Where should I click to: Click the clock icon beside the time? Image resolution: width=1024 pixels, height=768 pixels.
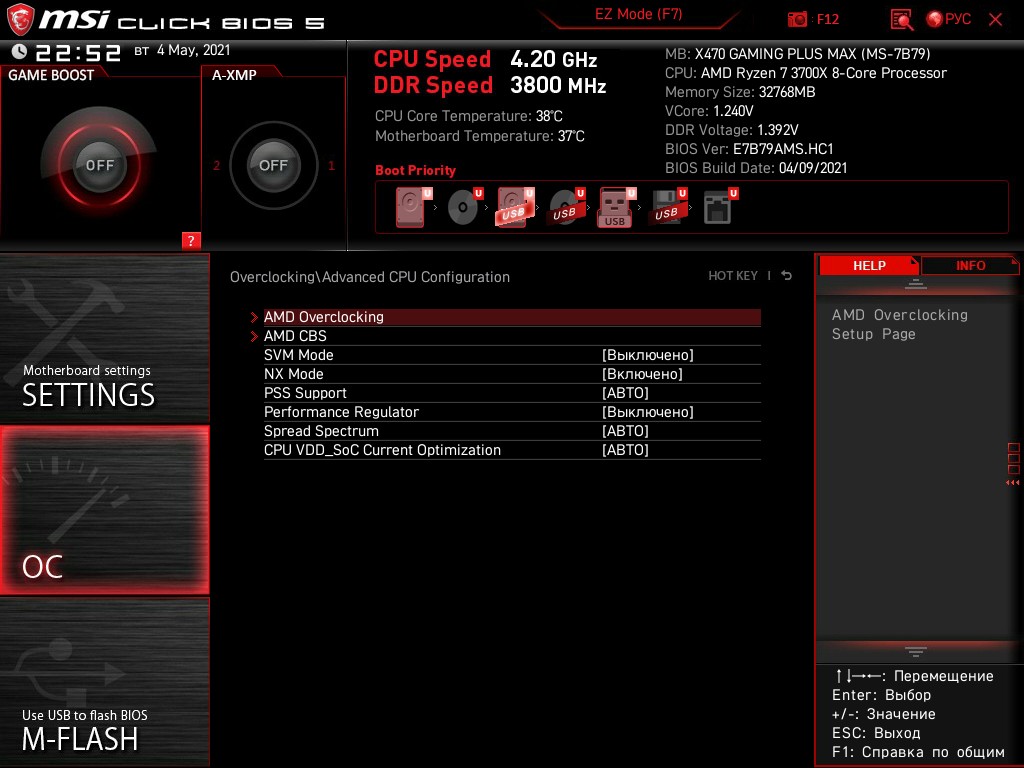(20, 51)
